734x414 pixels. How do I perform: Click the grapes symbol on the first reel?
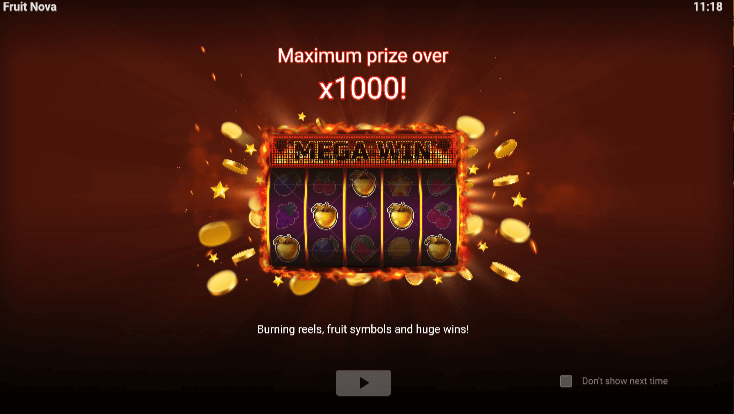[x=286, y=215]
